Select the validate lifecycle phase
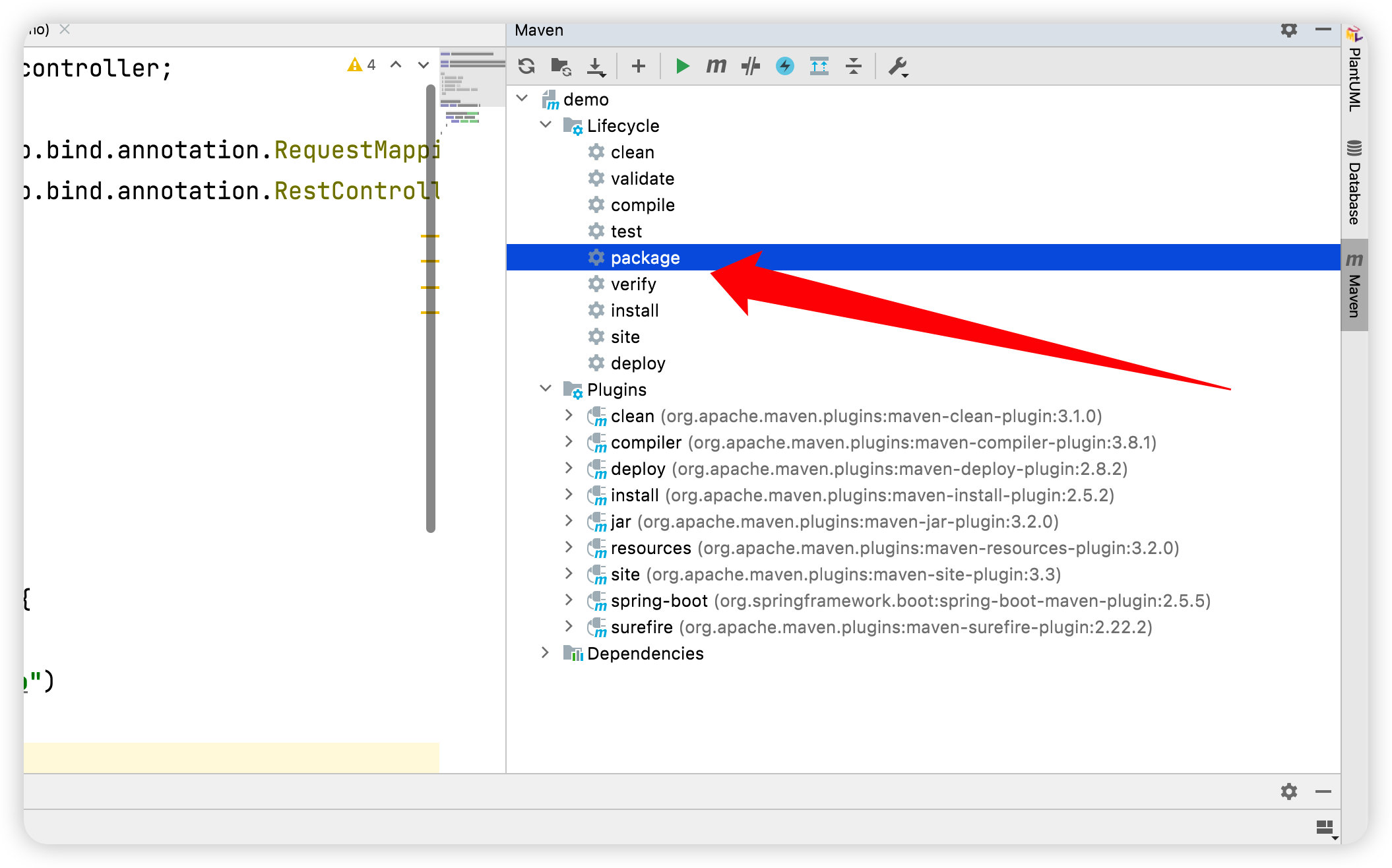The width and height of the screenshot is (1392, 868). [x=642, y=179]
